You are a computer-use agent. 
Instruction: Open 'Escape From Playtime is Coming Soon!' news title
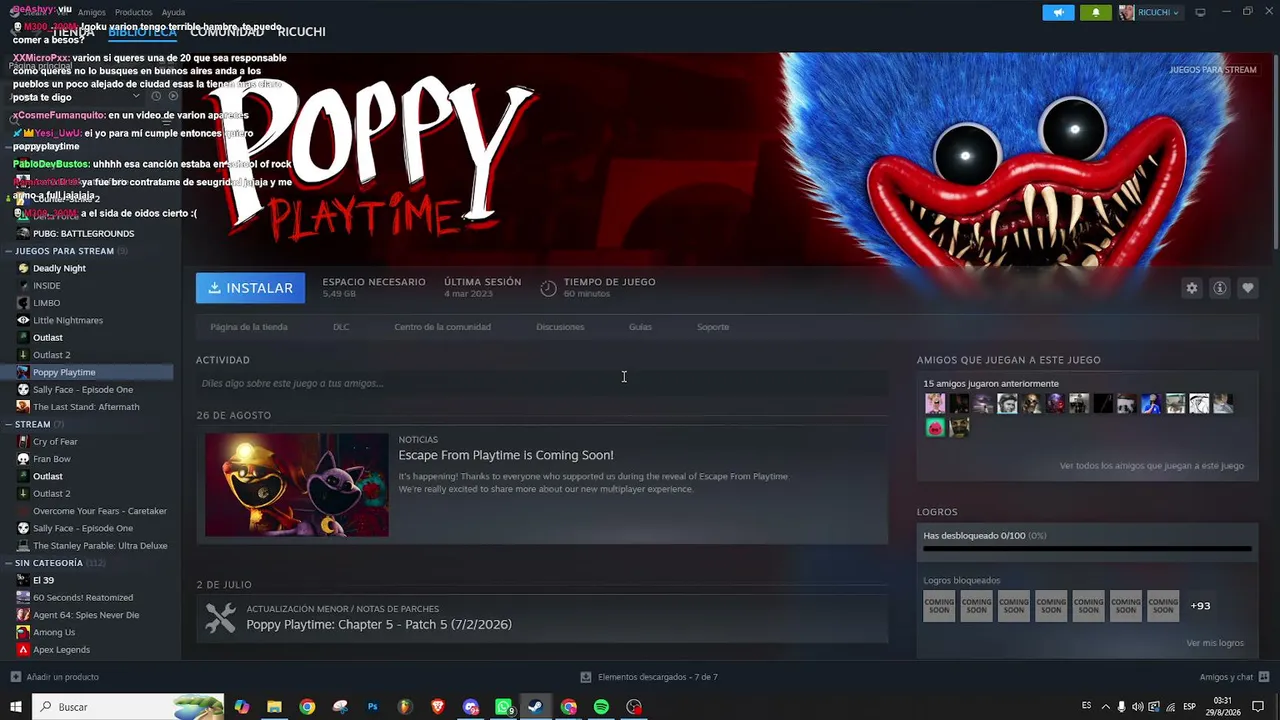pos(506,455)
